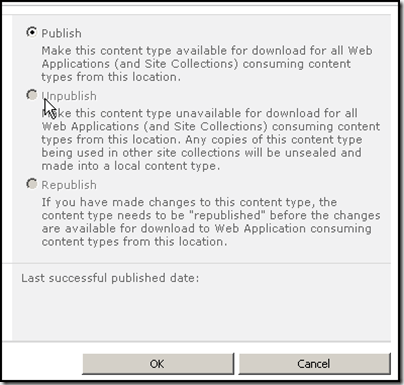Click the Unpublish description starting 'Make this content type unavailable'
Viewport: 404px width, 385px height.
(211, 139)
